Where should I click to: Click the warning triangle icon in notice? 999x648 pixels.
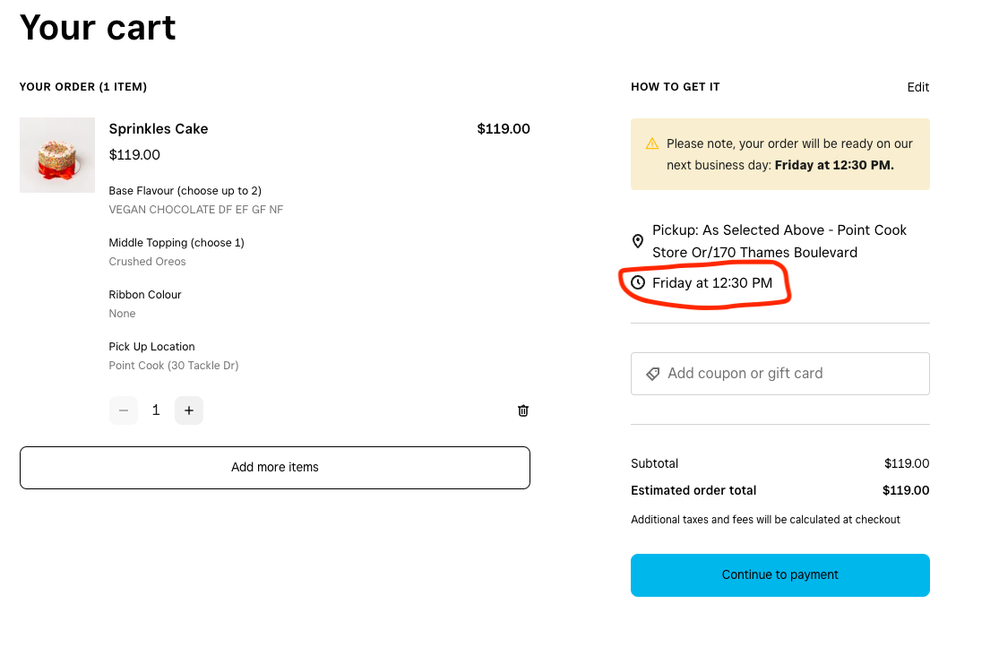point(652,143)
